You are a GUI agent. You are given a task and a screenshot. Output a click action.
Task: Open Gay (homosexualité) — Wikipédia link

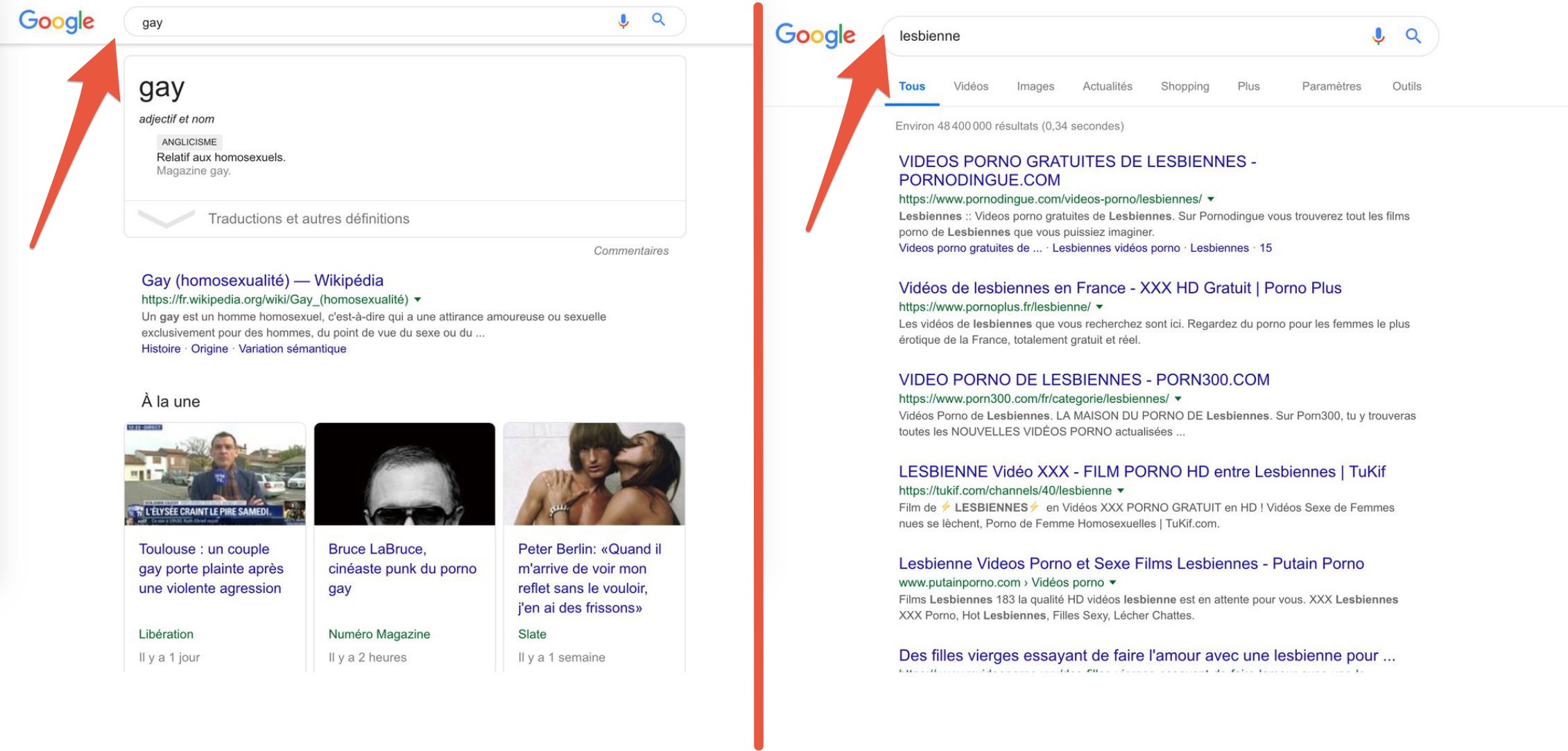262,280
